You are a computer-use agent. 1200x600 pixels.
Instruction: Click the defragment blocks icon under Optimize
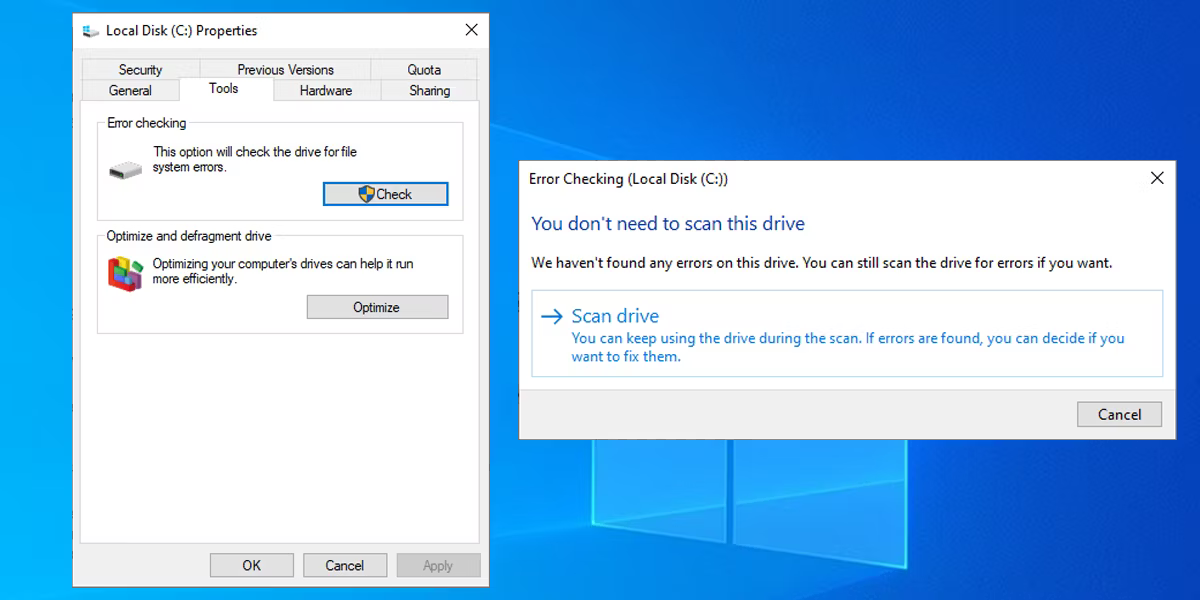(125, 273)
